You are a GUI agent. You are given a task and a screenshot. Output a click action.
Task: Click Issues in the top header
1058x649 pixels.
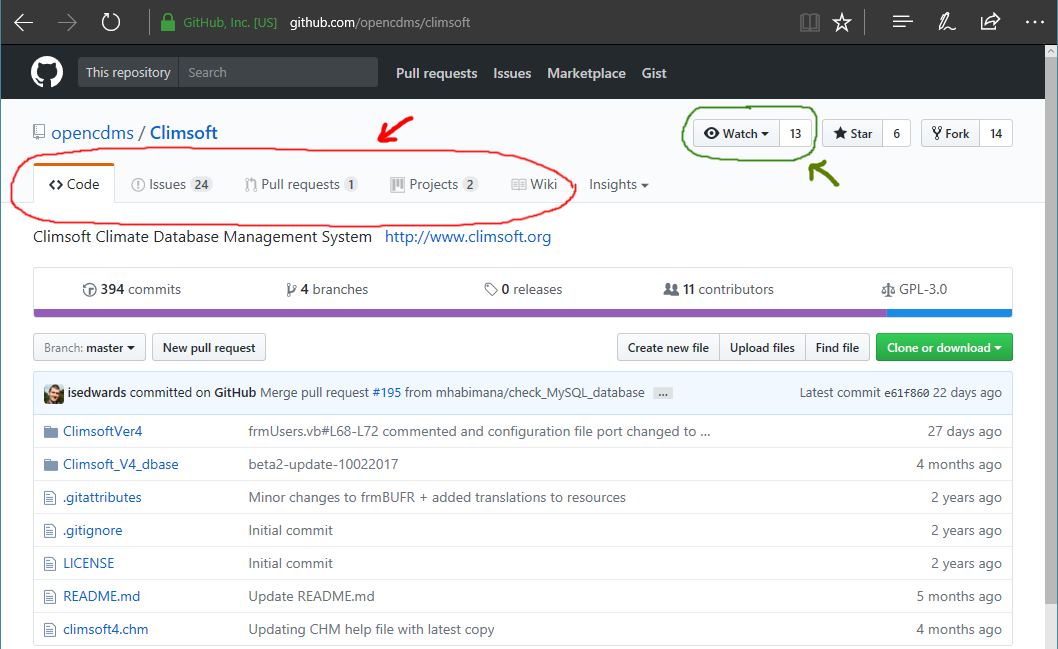click(512, 73)
